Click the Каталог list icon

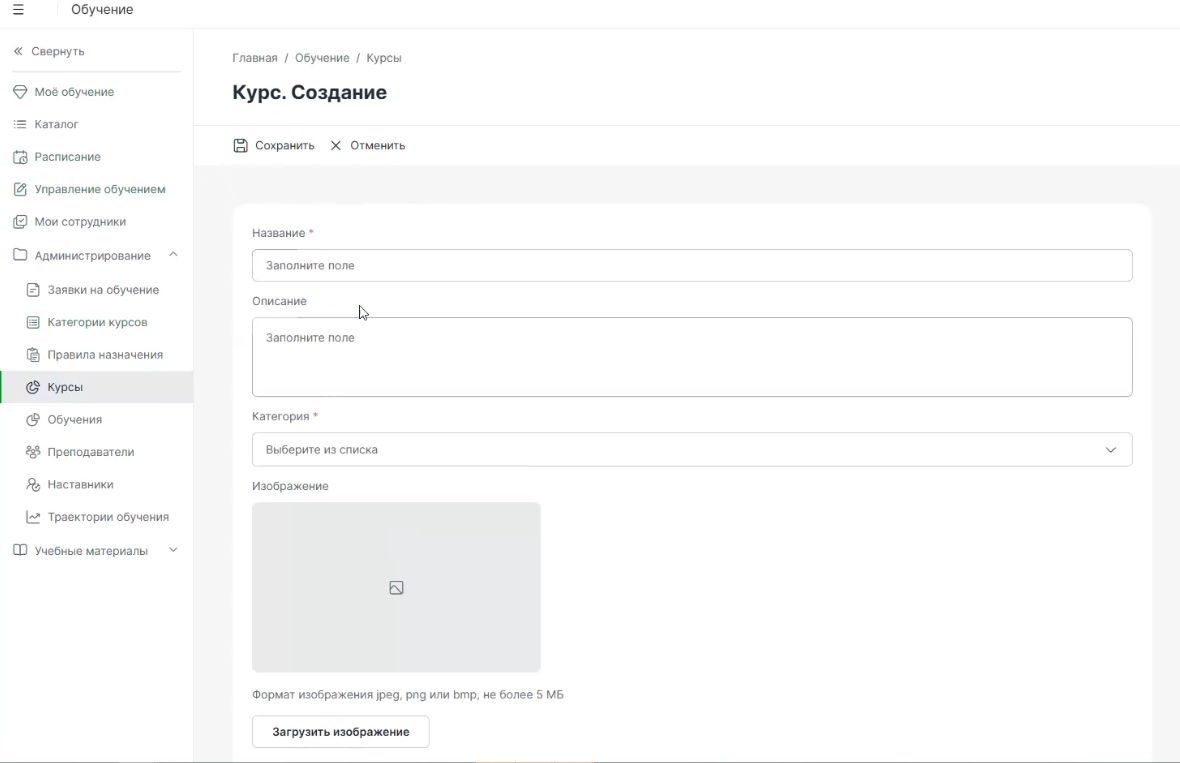click(x=20, y=125)
